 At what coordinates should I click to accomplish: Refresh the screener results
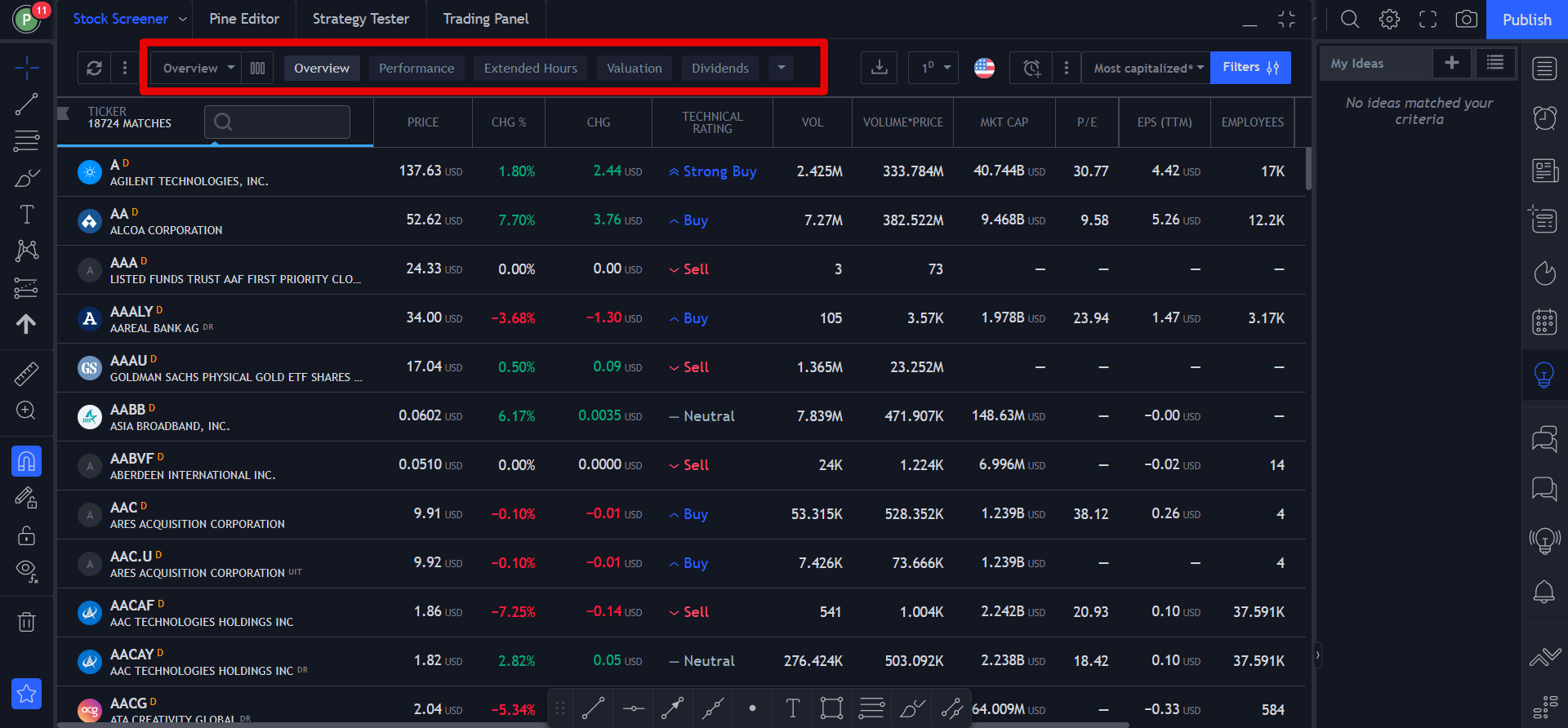click(94, 68)
